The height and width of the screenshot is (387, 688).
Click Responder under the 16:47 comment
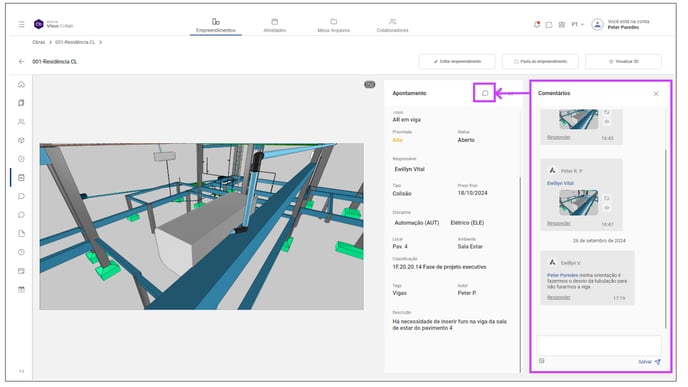click(x=559, y=223)
